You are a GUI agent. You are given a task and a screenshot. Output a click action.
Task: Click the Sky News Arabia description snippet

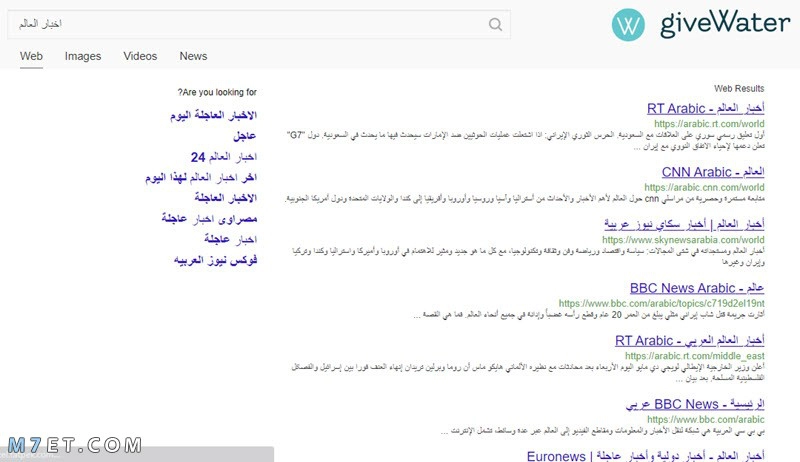pos(528,256)
